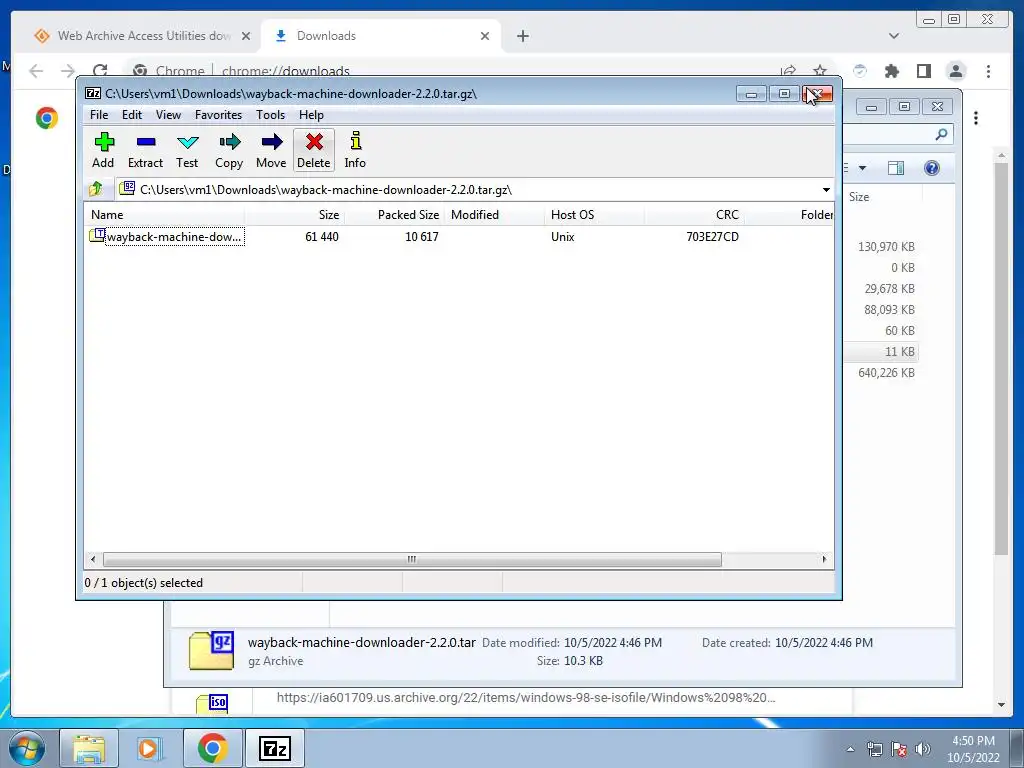Image resolution: width=1024 pixels, height=768 pixels.
Task: Switch to 7-Zip from the taskbar
Action: point(274,748)
